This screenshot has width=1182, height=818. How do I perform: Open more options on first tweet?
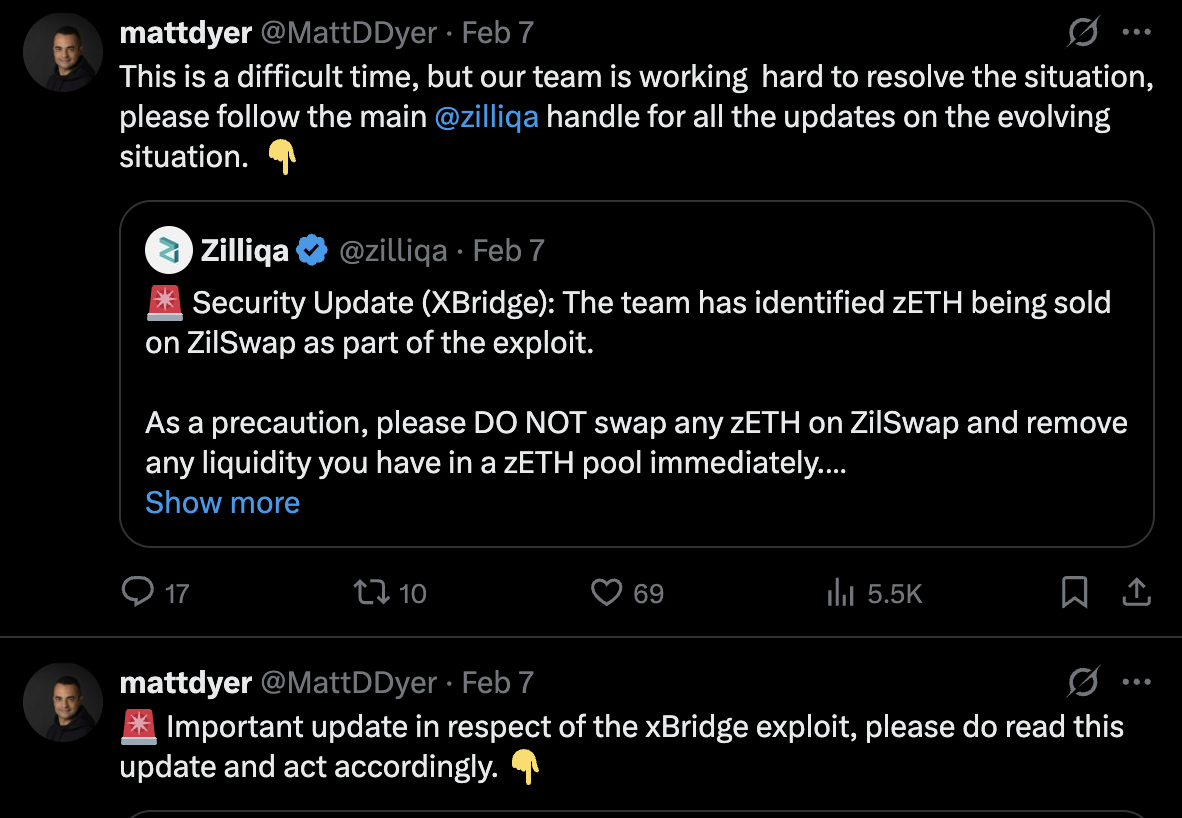pyautogui.click(x=1137, y=33)
